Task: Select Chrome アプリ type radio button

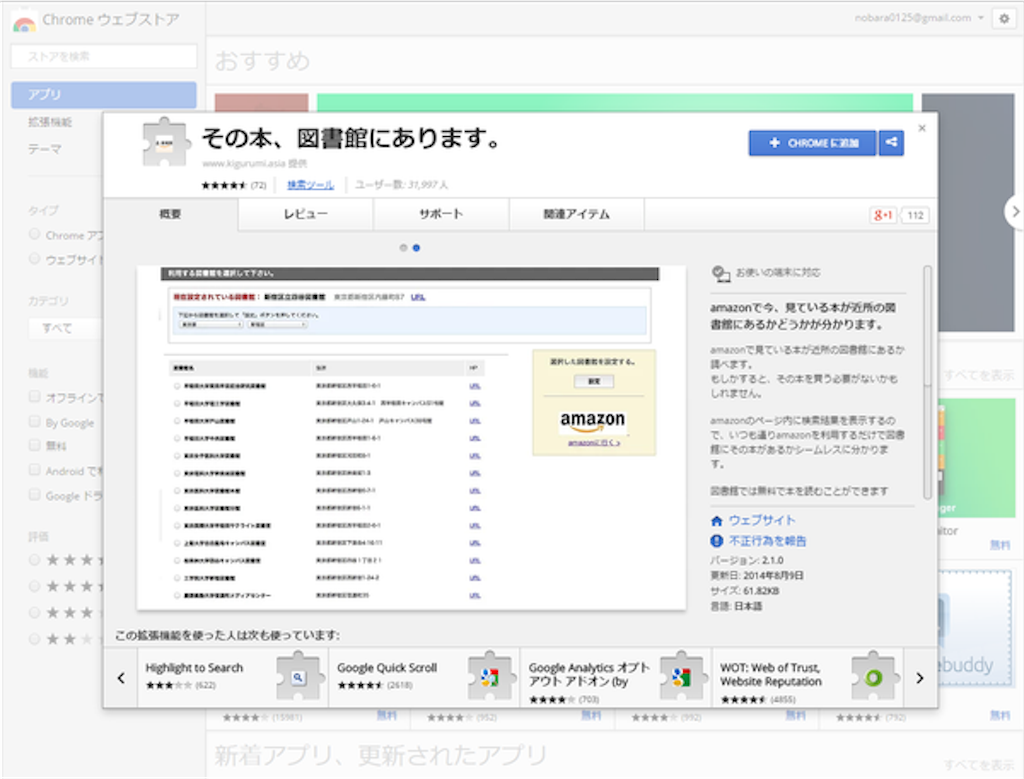Action: pyautogui.click(x=35, y=234)
